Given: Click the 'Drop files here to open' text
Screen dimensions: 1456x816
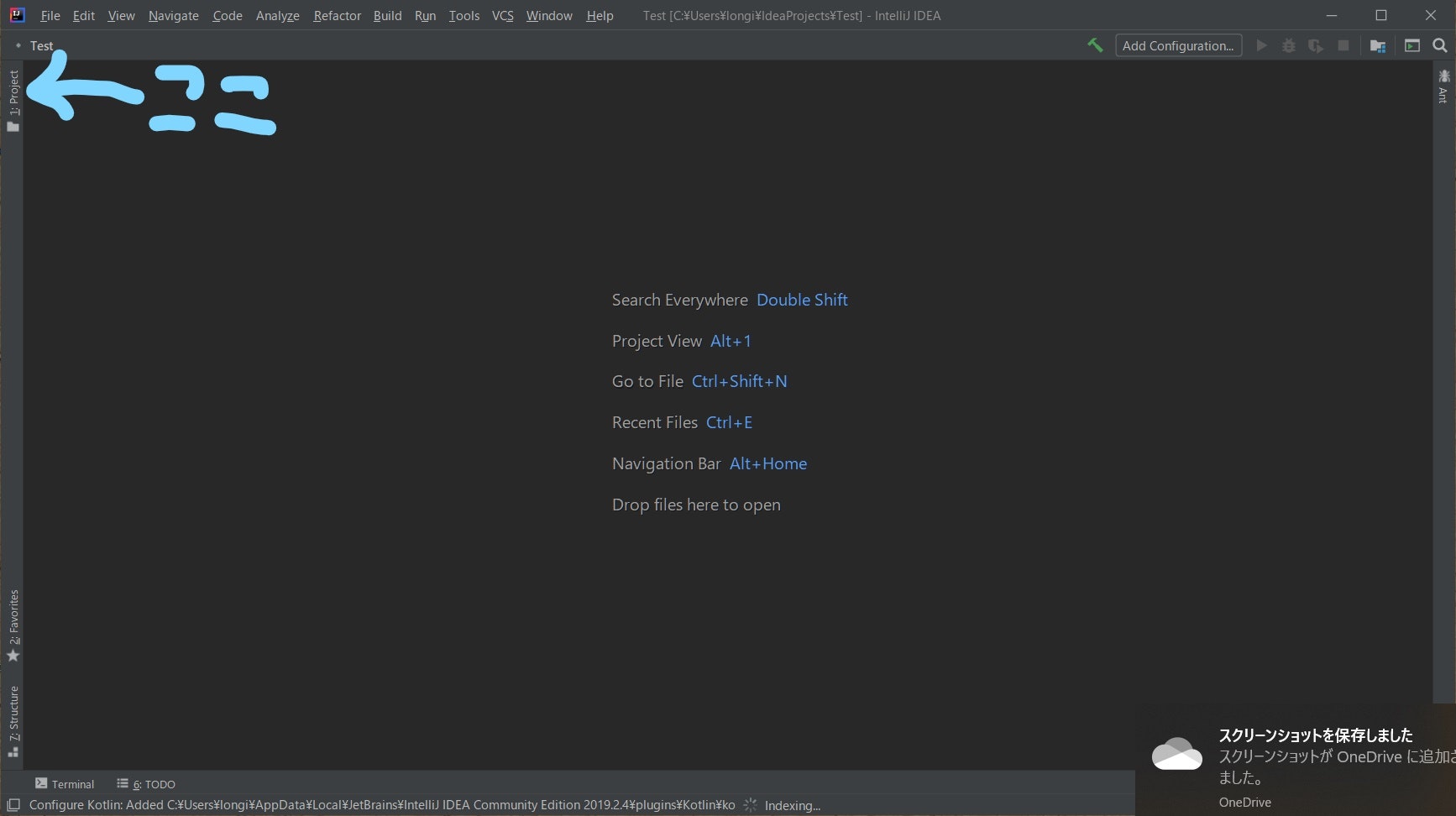Looking at the screenshot, I should 696,505.
